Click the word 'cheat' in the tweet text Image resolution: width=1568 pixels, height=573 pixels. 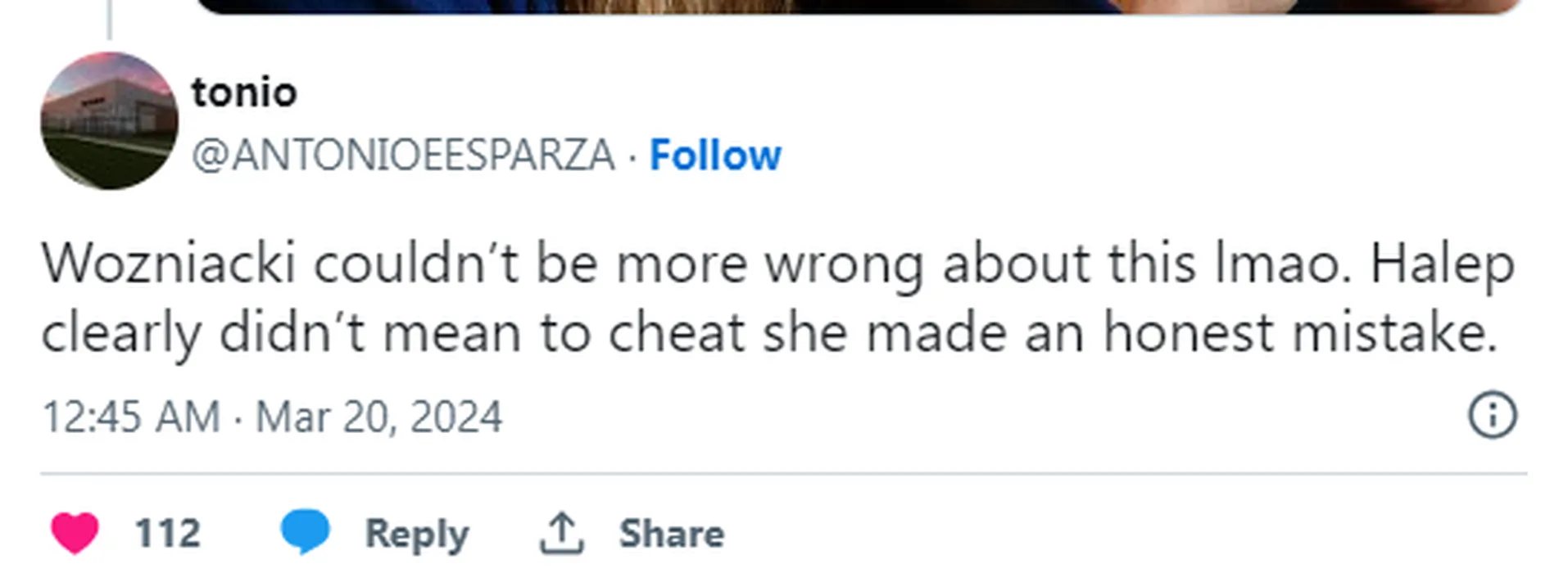[676, 332]
